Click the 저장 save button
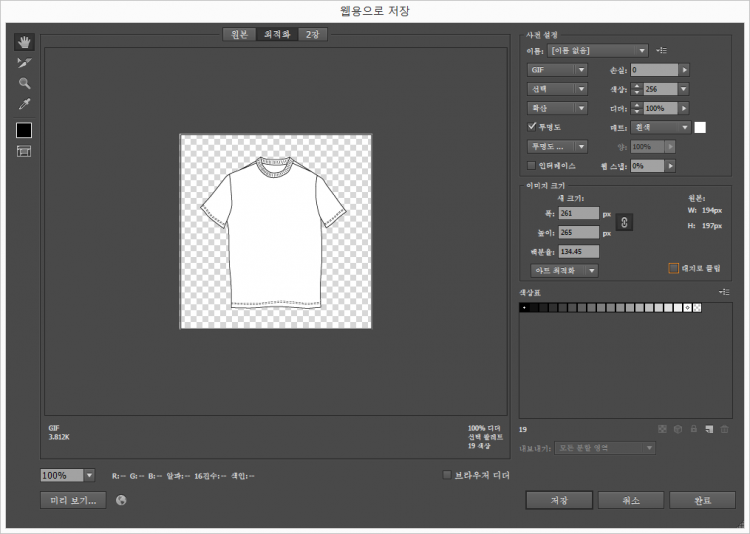The width and height of the screenshot is (750, 534). (x=559, y=501)
